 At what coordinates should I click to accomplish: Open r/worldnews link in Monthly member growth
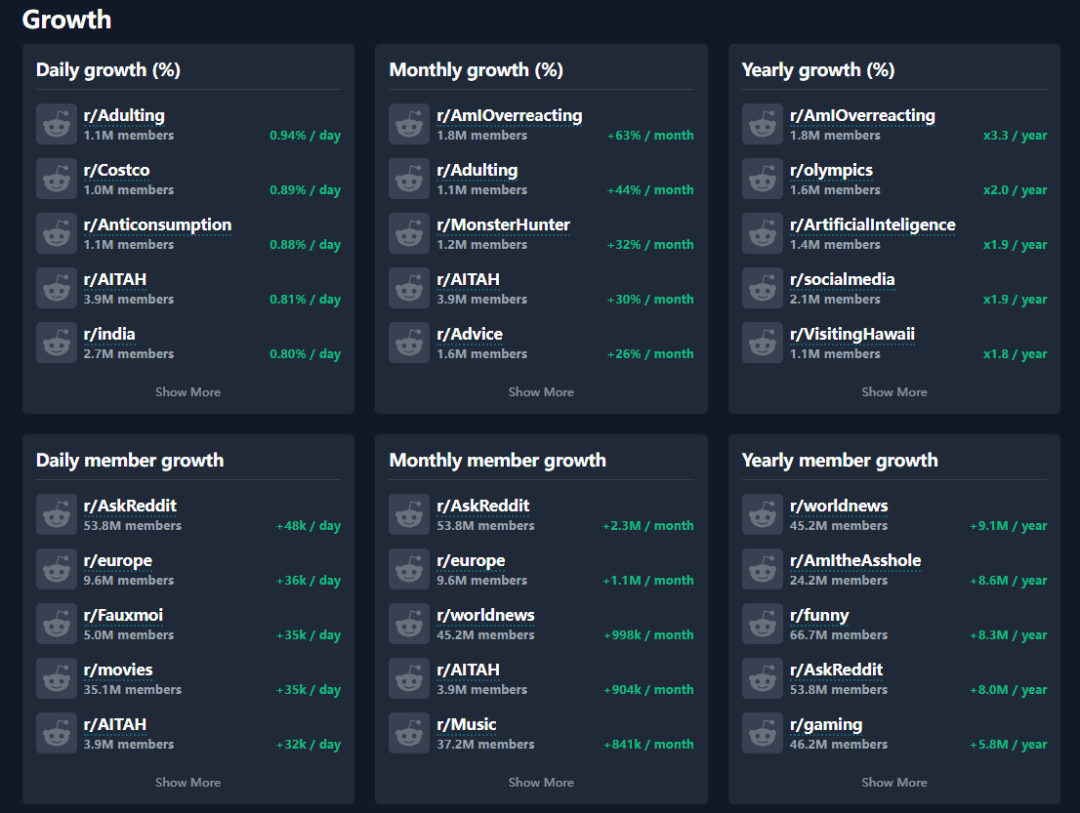[486, 615]
